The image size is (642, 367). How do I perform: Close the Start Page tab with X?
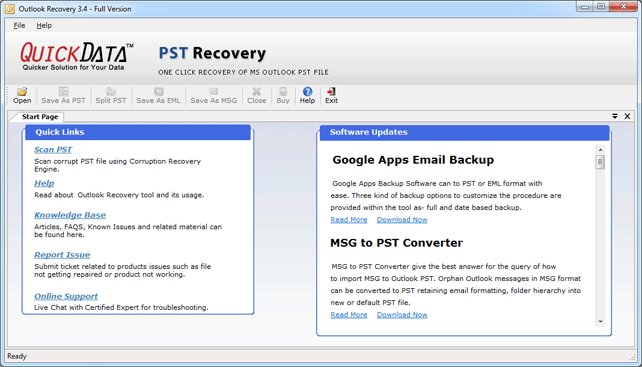627,116
